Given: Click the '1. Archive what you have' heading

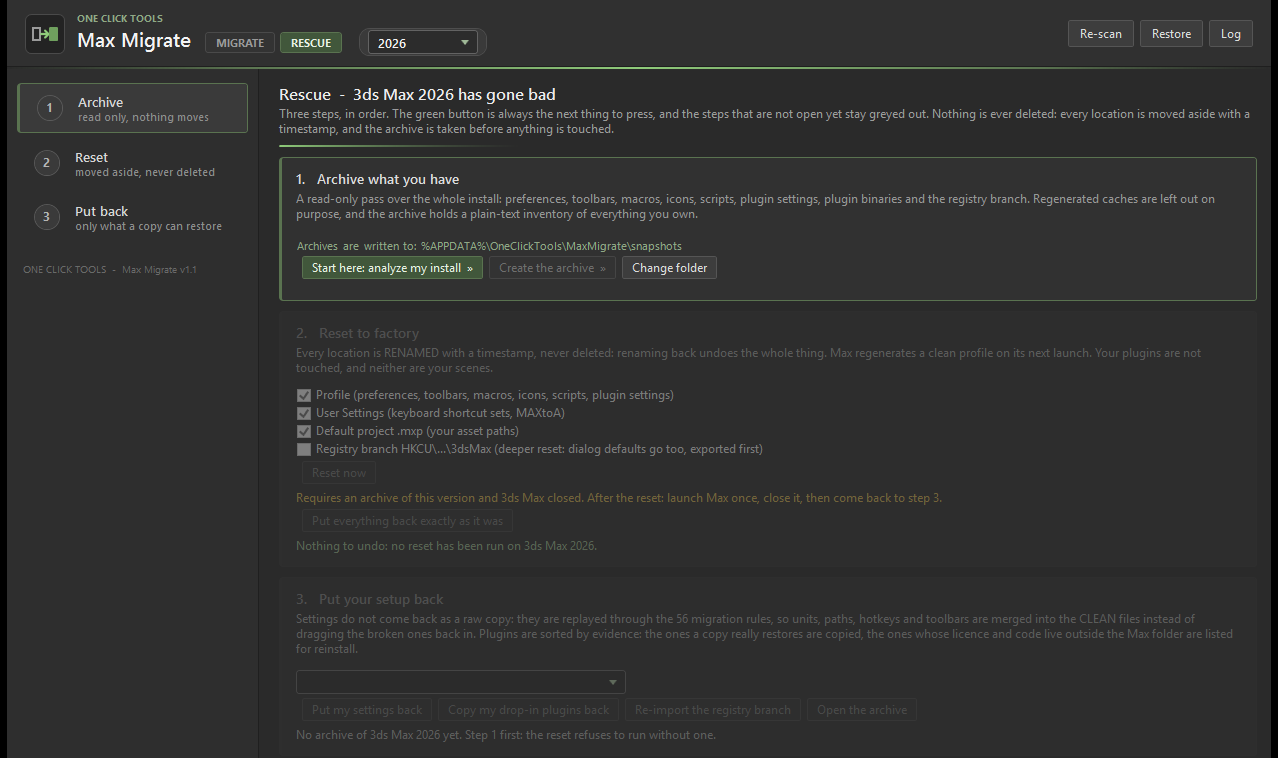Looking at the screenshot, I should (378, 179).
